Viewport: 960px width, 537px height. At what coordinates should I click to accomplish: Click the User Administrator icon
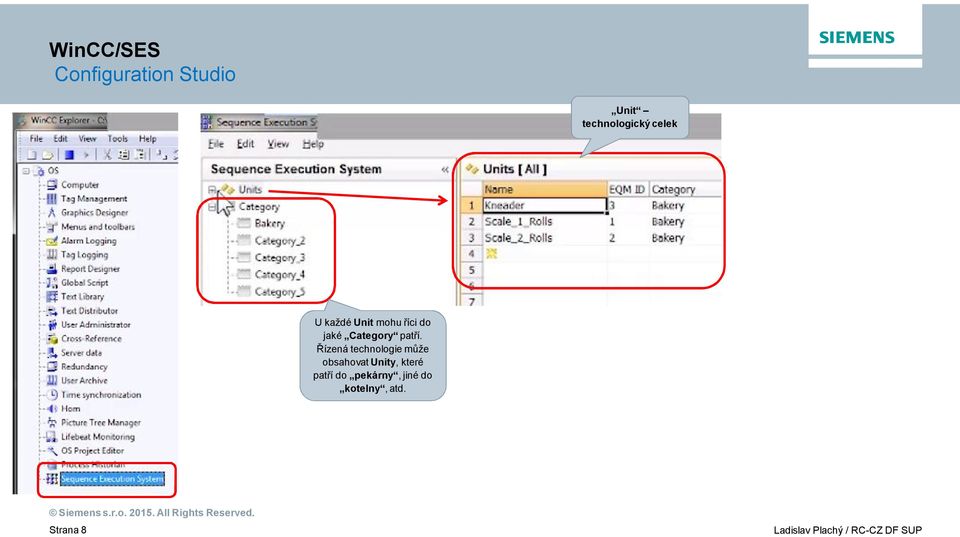click(x=52, y=325)
